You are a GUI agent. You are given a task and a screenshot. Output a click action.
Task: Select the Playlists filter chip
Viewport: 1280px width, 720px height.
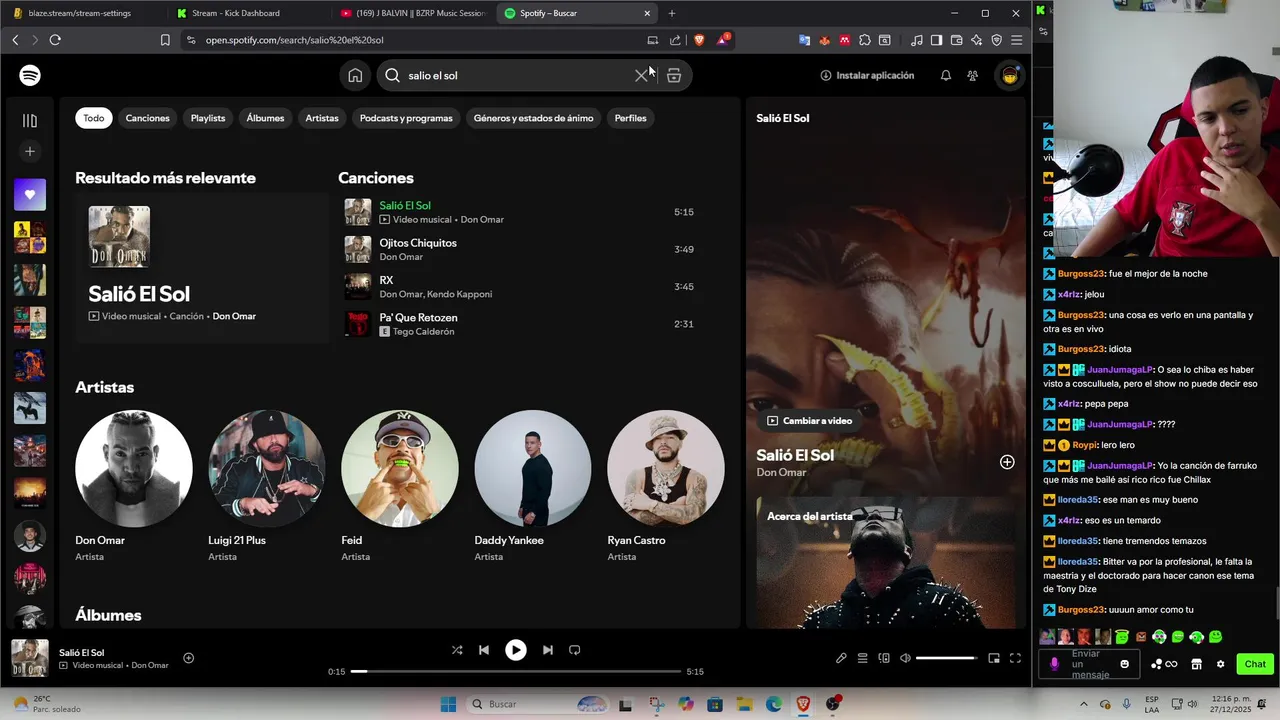208,118
